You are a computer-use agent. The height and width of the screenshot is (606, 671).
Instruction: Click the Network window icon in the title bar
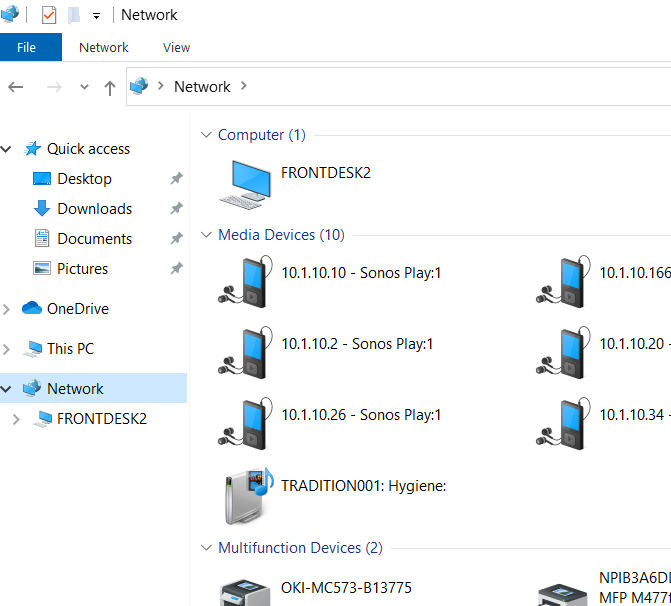[x=9, y=14]
